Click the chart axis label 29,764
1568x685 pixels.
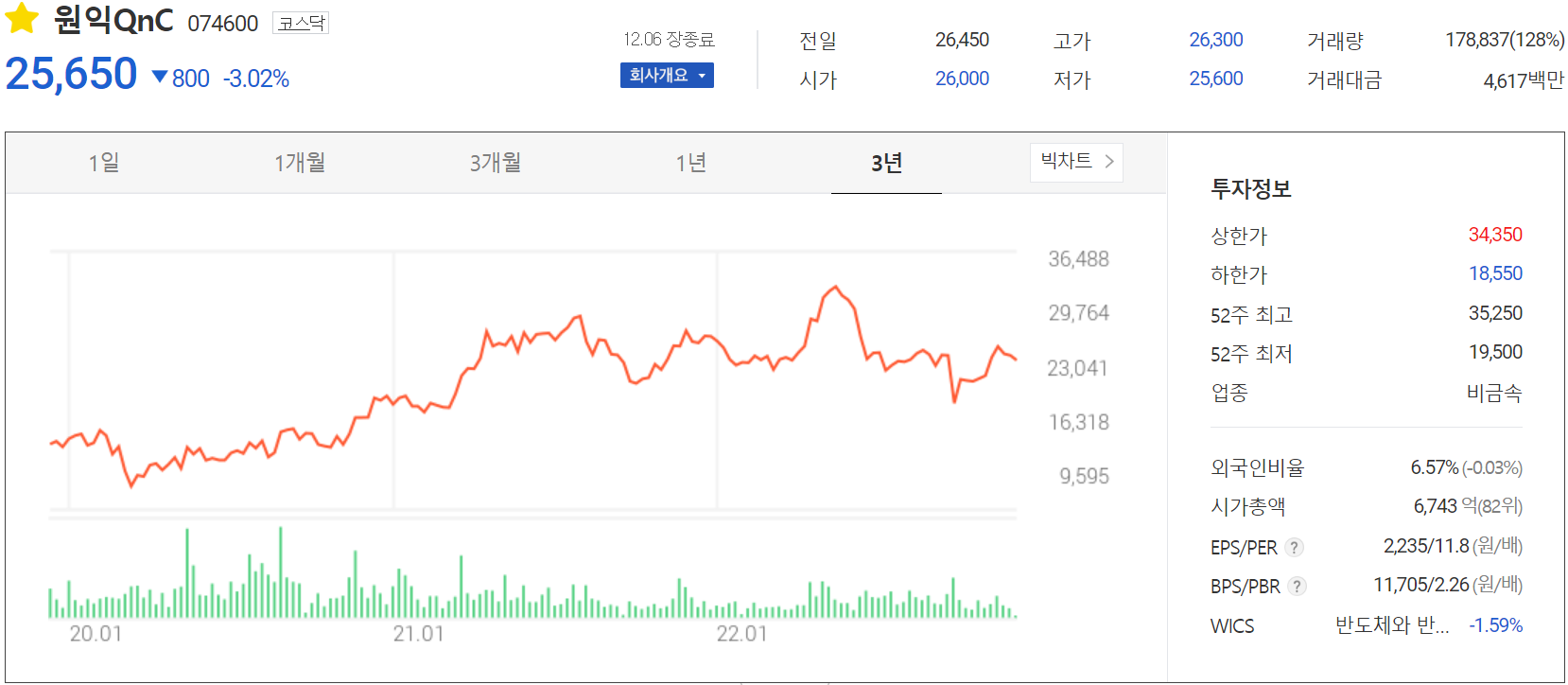tap(1078, 313)
